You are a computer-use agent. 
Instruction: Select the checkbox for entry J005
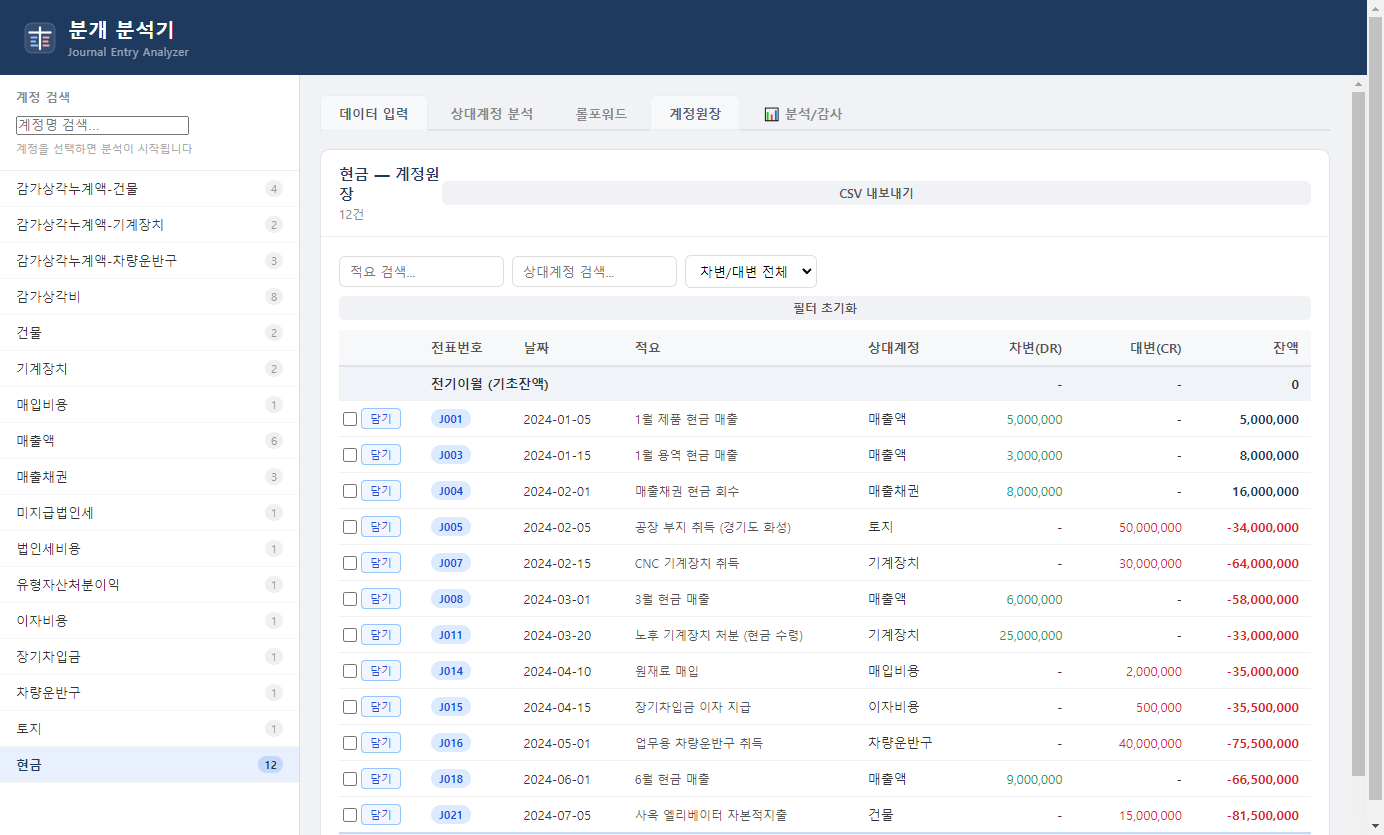(x=350, y=527)
